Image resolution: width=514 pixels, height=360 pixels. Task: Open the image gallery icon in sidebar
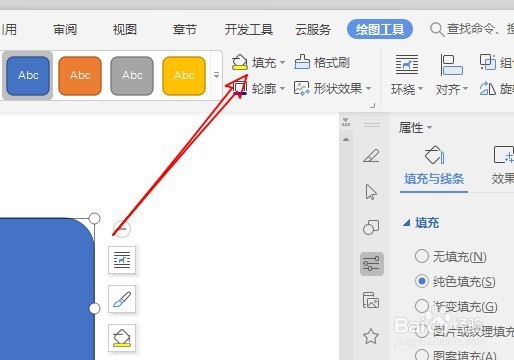pyautogui.click(x=371, y=300)
